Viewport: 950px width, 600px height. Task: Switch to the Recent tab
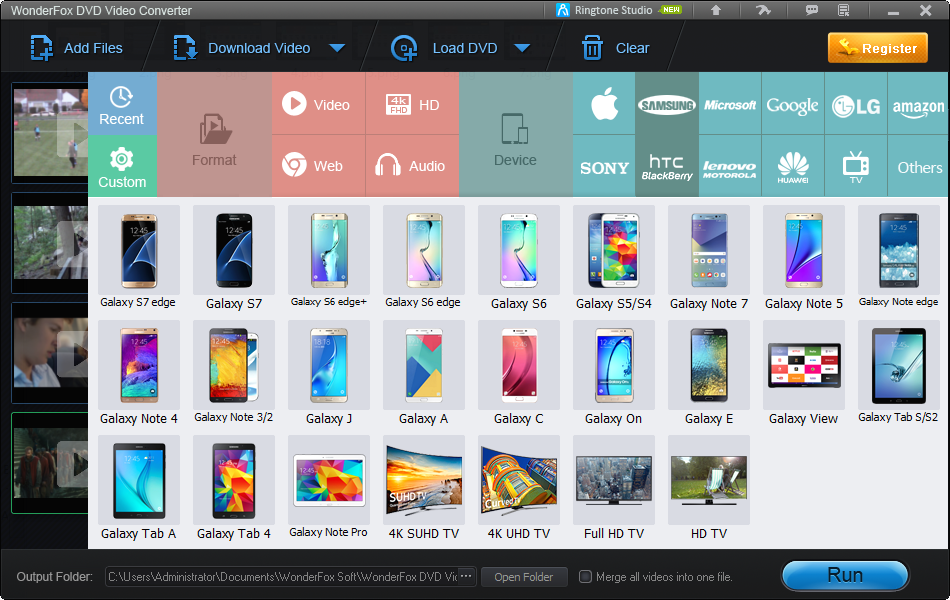coord(122,104)
